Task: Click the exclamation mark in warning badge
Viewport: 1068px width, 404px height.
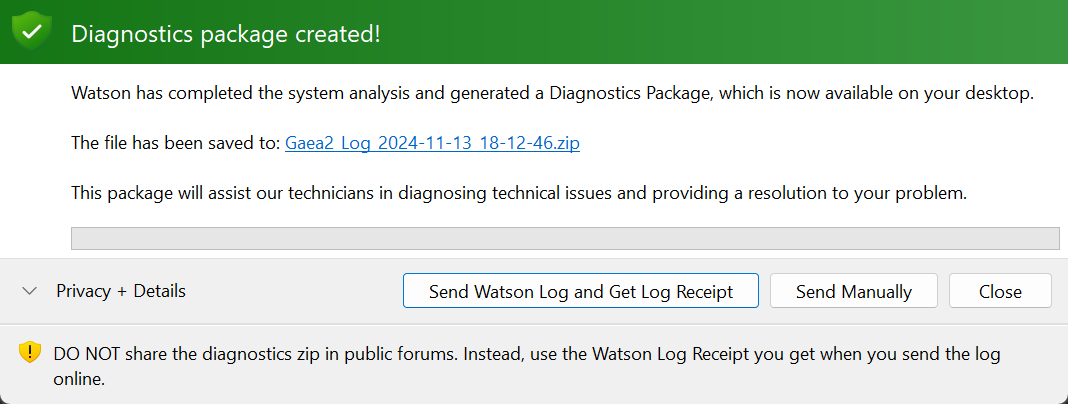Action: (x=31, y=352)
